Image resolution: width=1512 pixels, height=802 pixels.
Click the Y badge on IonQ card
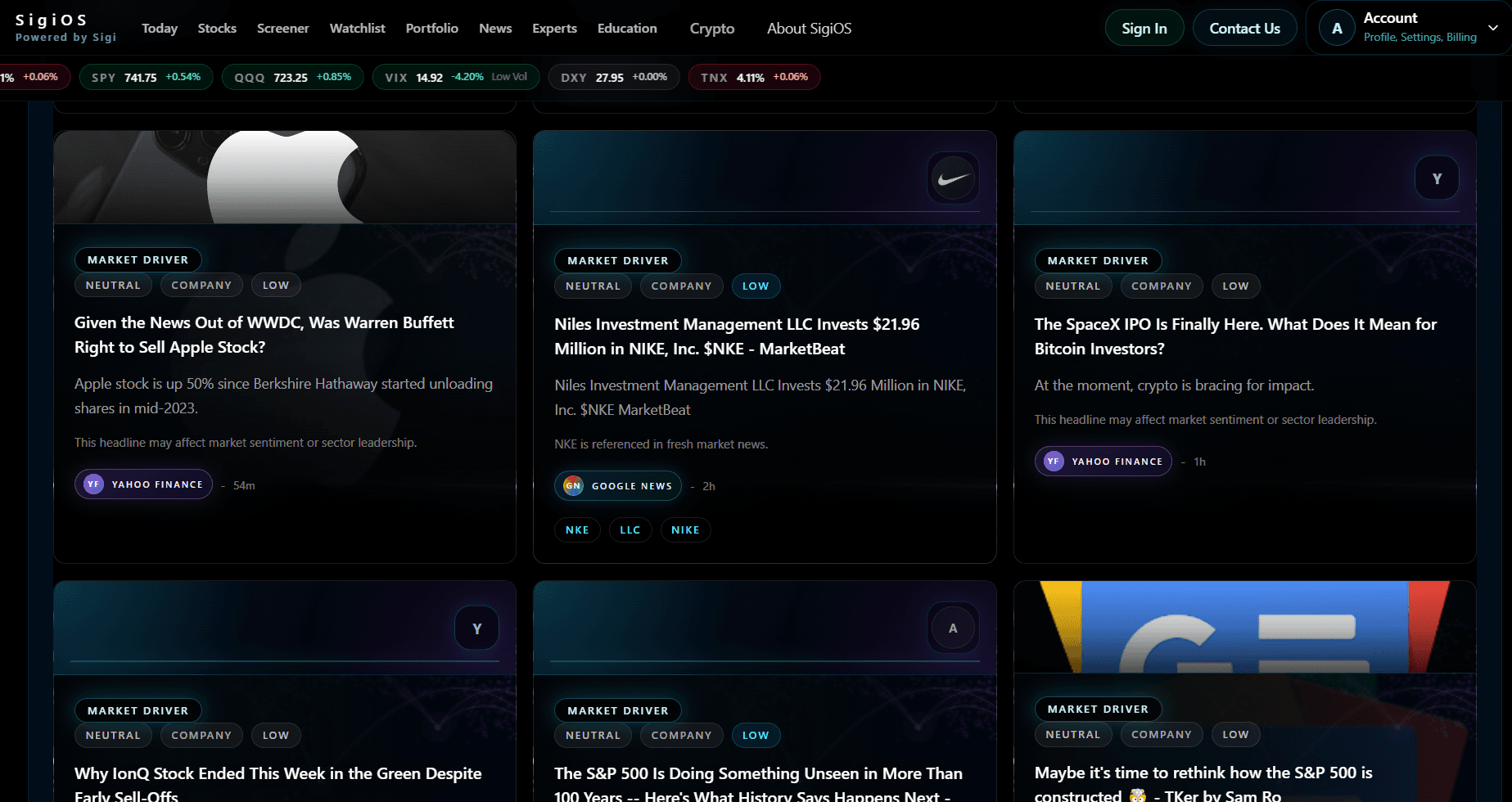[x=477, y=629]
